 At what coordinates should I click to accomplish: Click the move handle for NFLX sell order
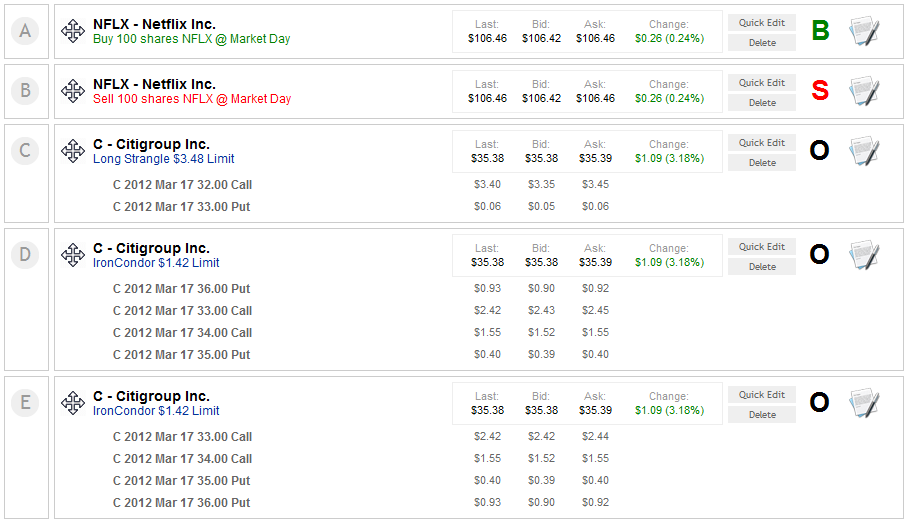tap(73, 91)
